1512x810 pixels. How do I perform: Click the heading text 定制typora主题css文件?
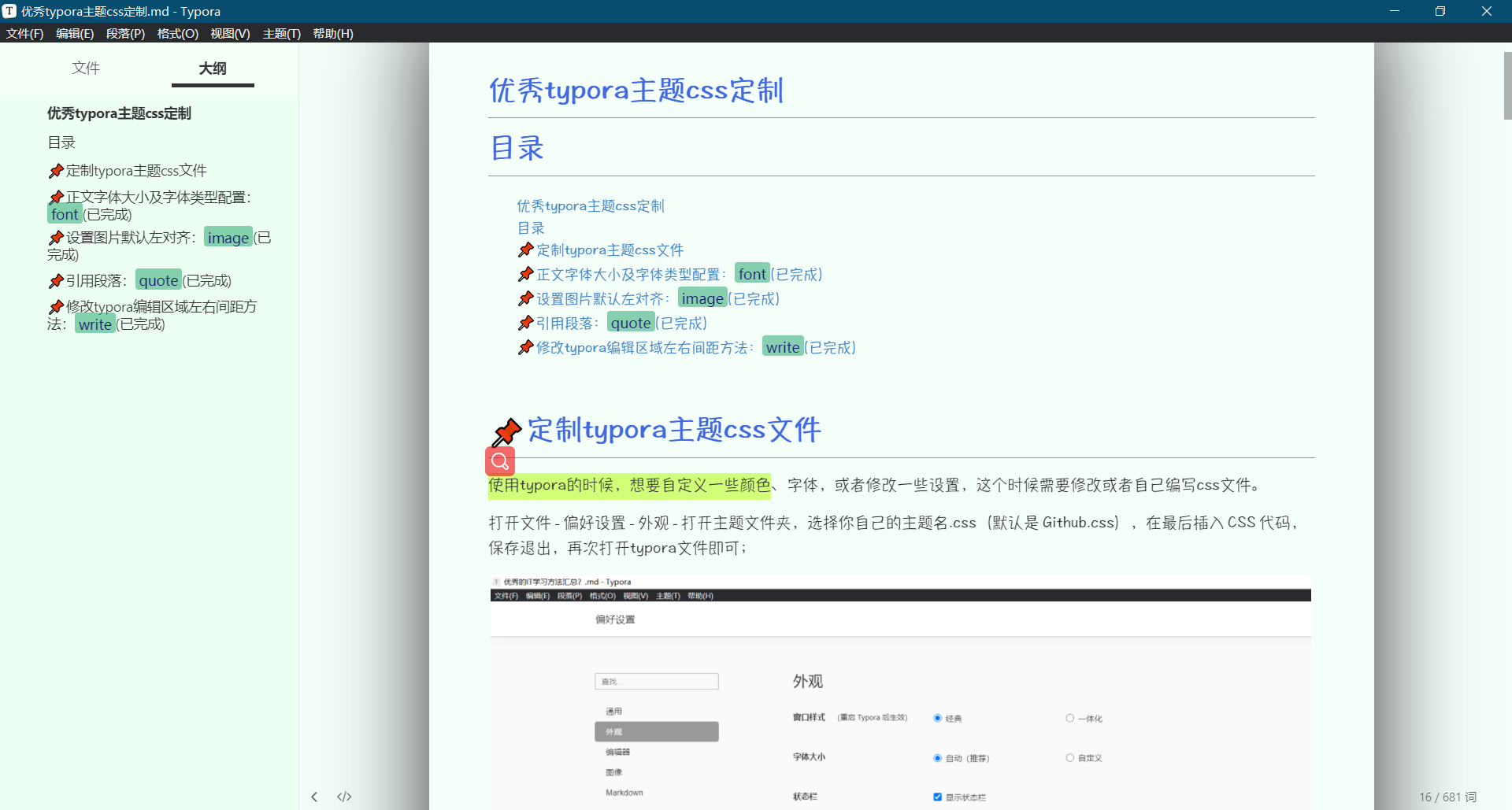(x=675, y=430)
